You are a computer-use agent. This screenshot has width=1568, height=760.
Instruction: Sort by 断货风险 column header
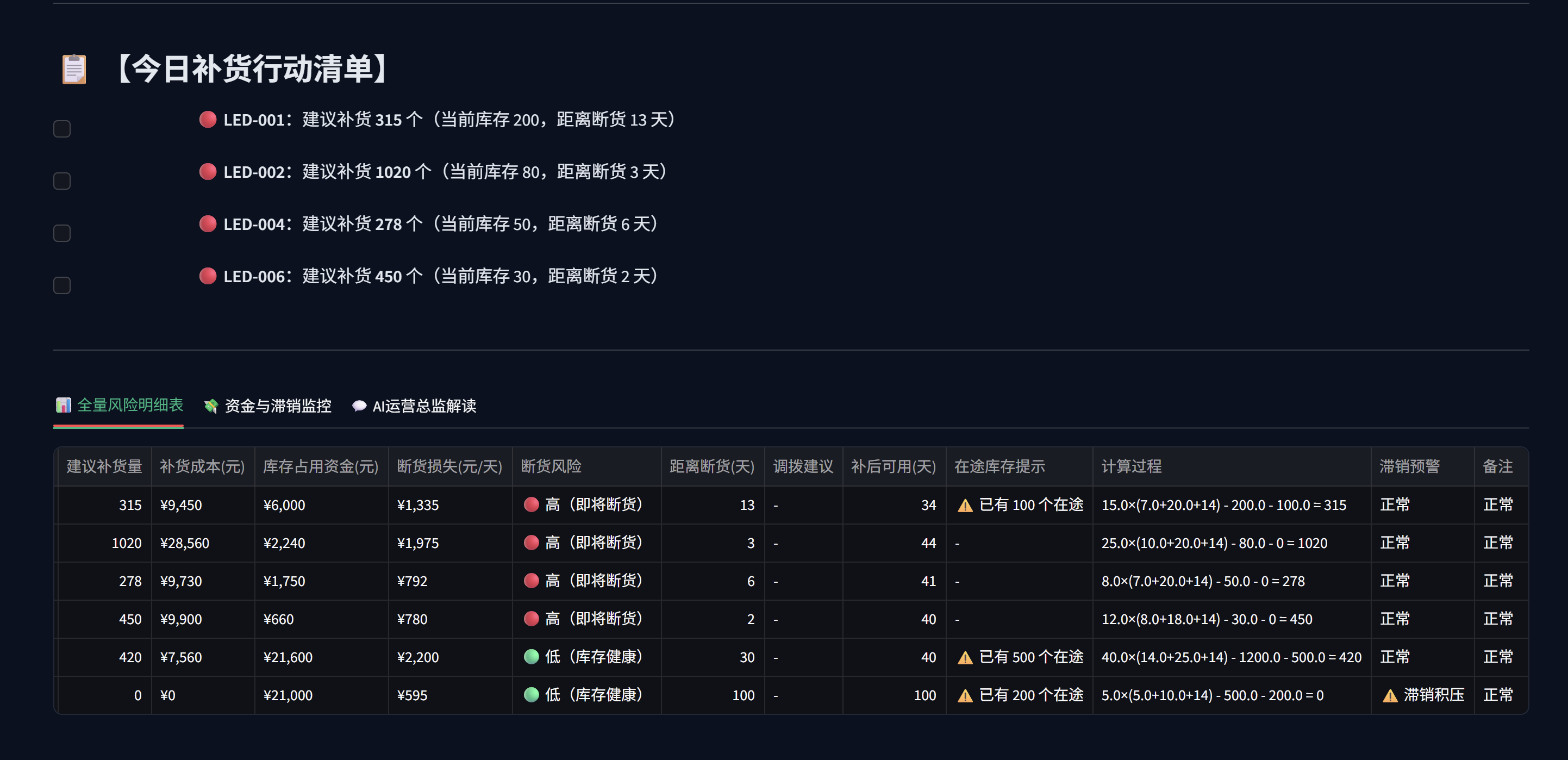click(587, 466)
